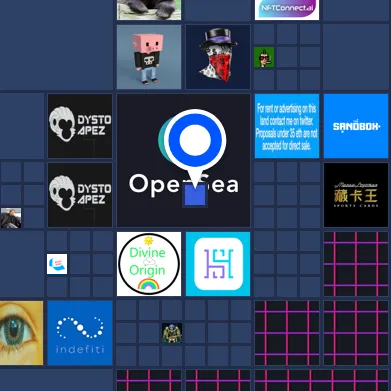
Task: Open the Chinese sports cards land tile
Action: point(356,195)
